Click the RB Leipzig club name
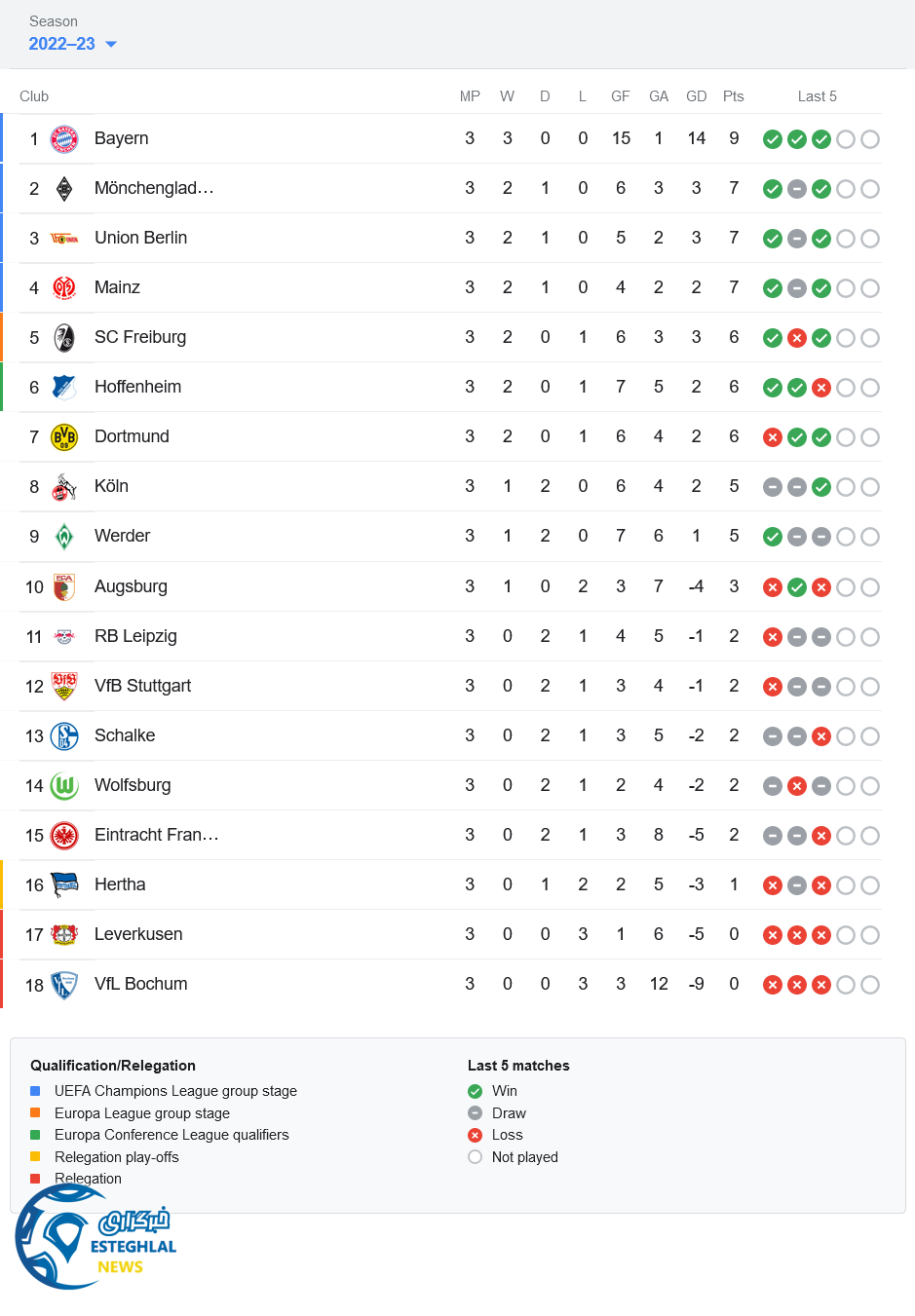Image resolution: width=915 pixels, height=1316 pixels. point(135,636)
